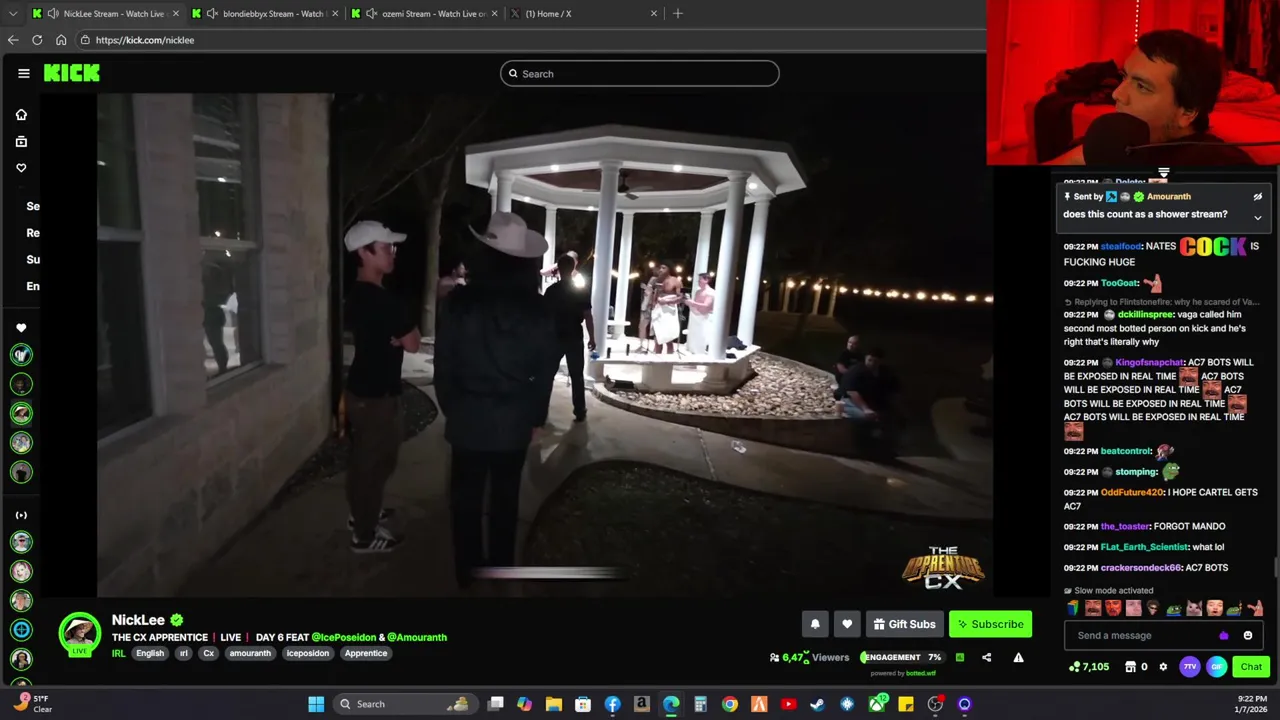Switch to the Home / X tab
Image resolution: width=1280 pixels, height=720 pixels.
(x=584, y=13)
